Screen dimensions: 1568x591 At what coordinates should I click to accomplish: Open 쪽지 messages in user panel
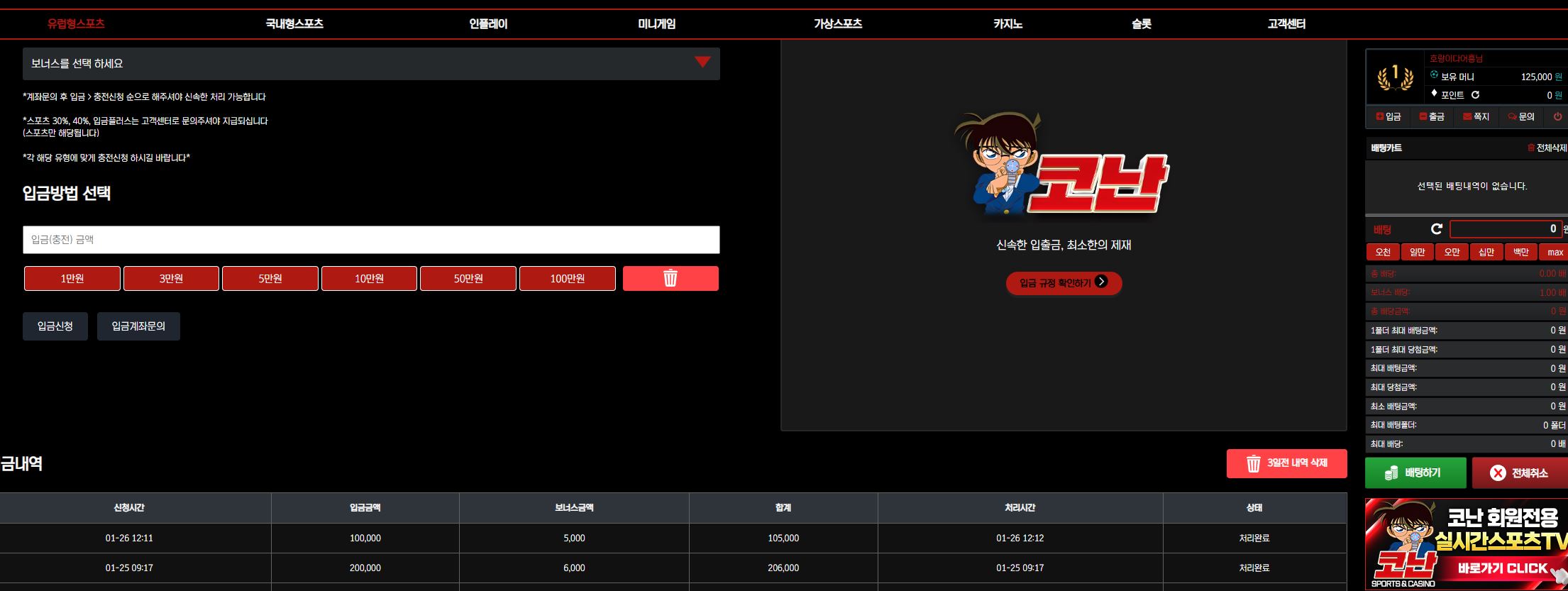point(1476,116)
